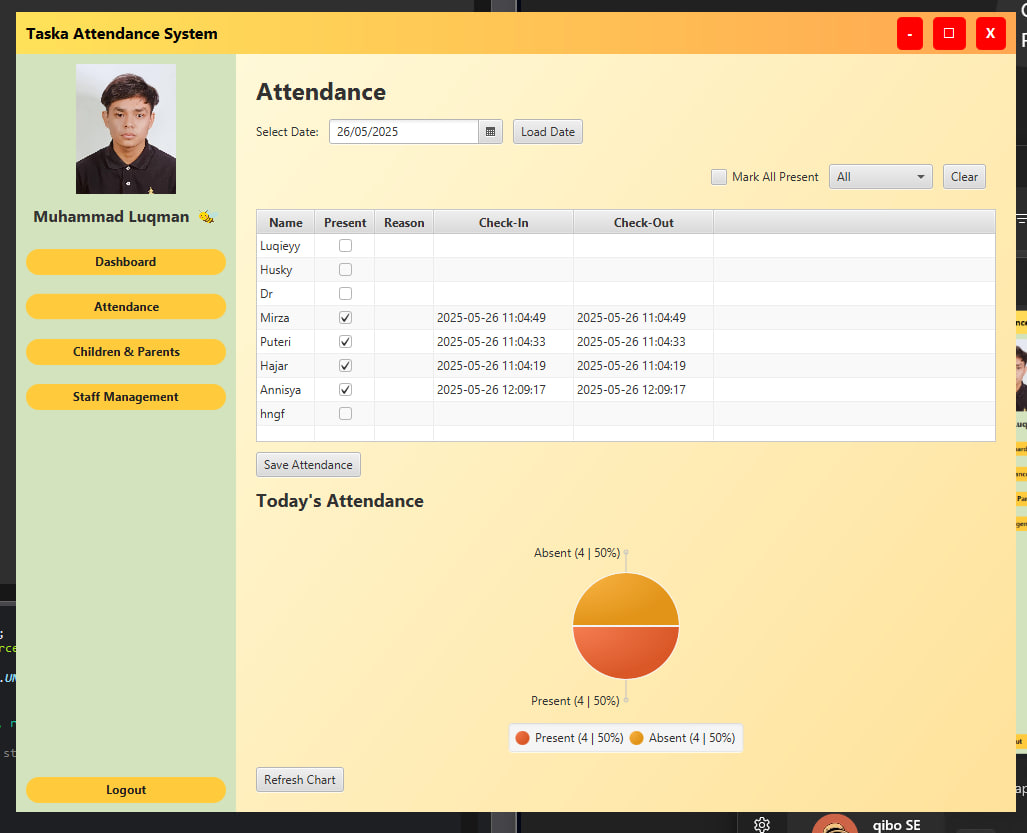Open Children & Parents section
This screenshot has height=833, width=1027.
click(126, 352)
